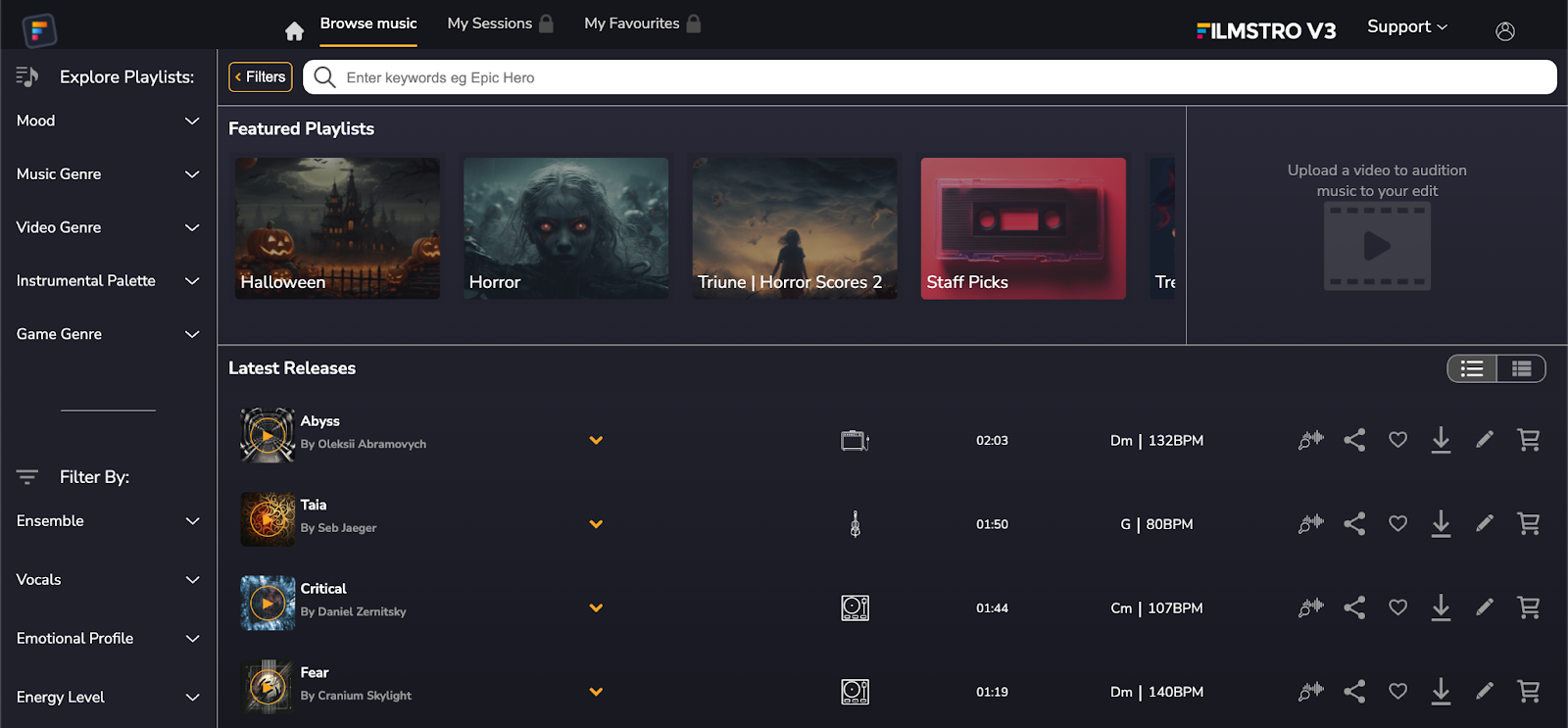Viewport: 1568px width, 728px height.
Task: Click the guitar amp icon on Abyss
Action: point(855,441)
